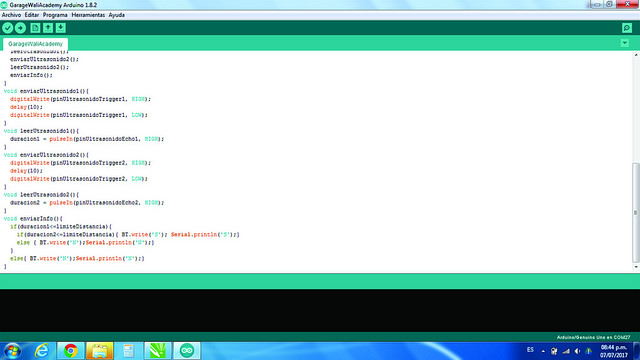Click the text 'void leerUtrasonido2(){'

41,195
